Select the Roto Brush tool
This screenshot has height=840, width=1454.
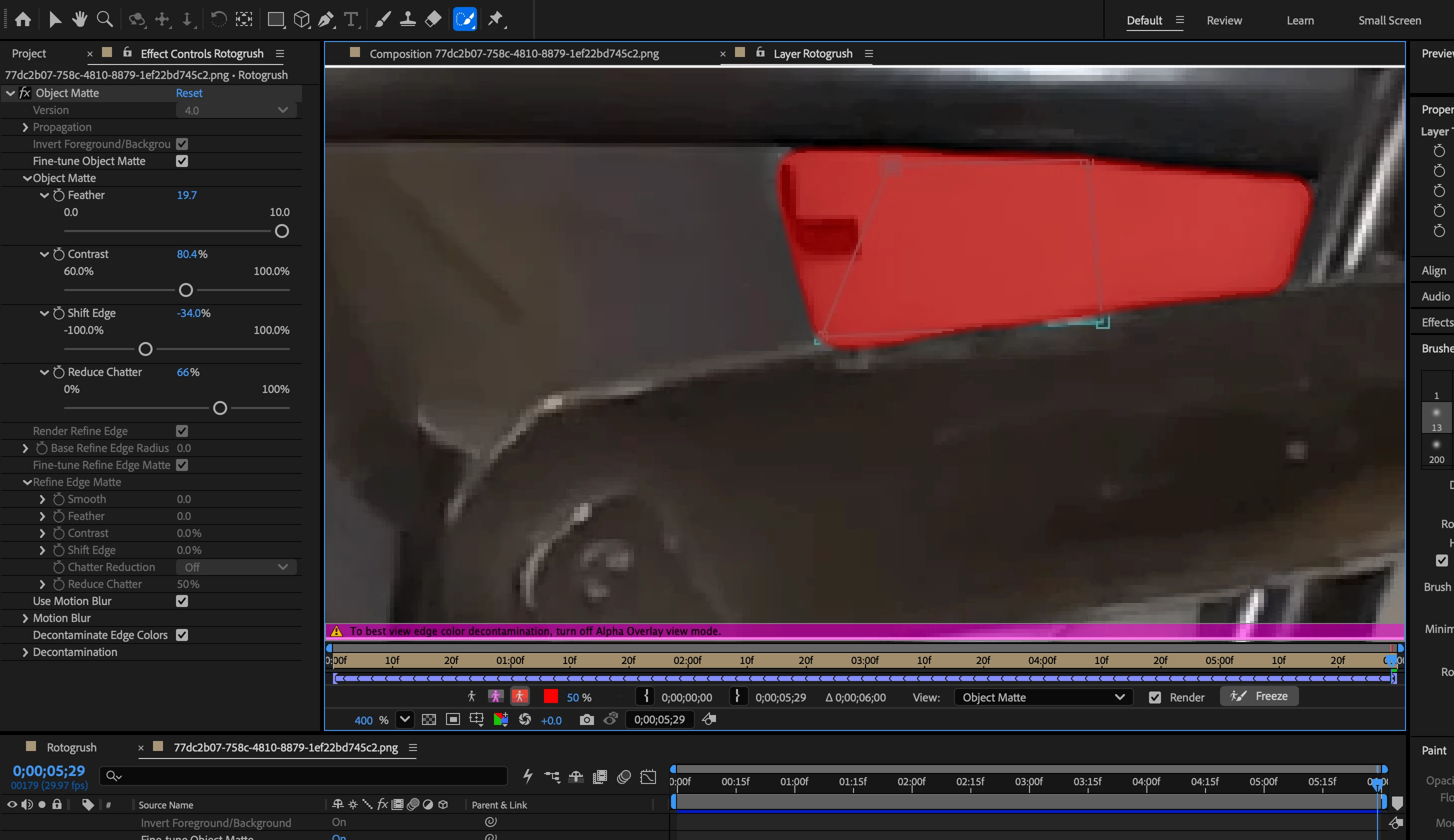pyautogui.click(x=464, y=19)
